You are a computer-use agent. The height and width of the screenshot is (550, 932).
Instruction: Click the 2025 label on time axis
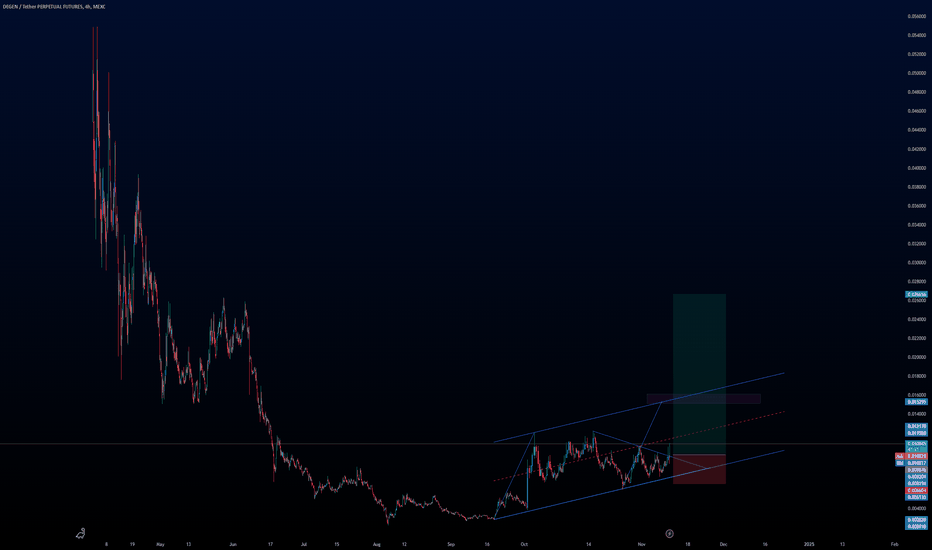click(x=808, y=544)
